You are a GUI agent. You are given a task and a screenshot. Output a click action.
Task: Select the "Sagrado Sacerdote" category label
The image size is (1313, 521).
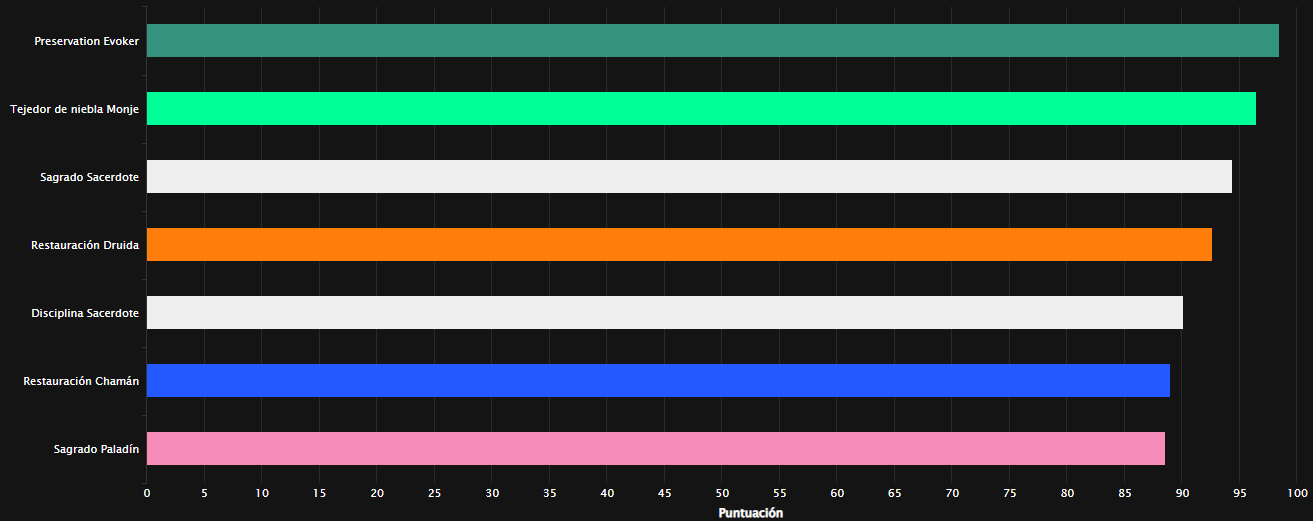89,177
